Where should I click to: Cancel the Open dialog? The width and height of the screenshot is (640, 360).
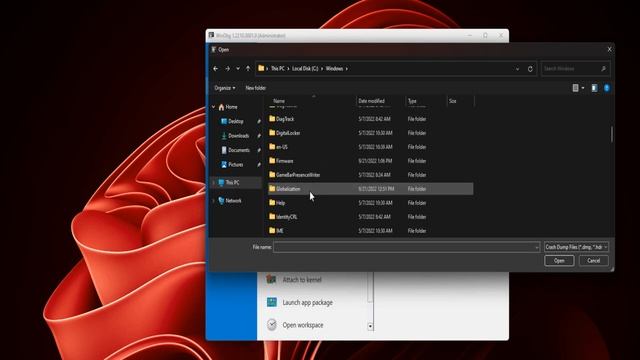point(593,260)
